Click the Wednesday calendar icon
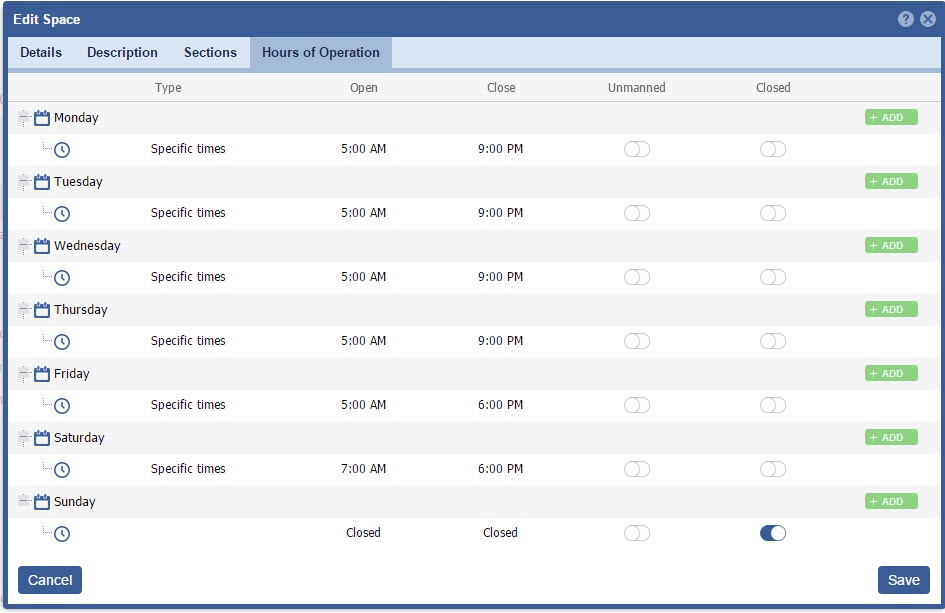The width and height of the screenshot is (945, 613). (x=42, y=246)
